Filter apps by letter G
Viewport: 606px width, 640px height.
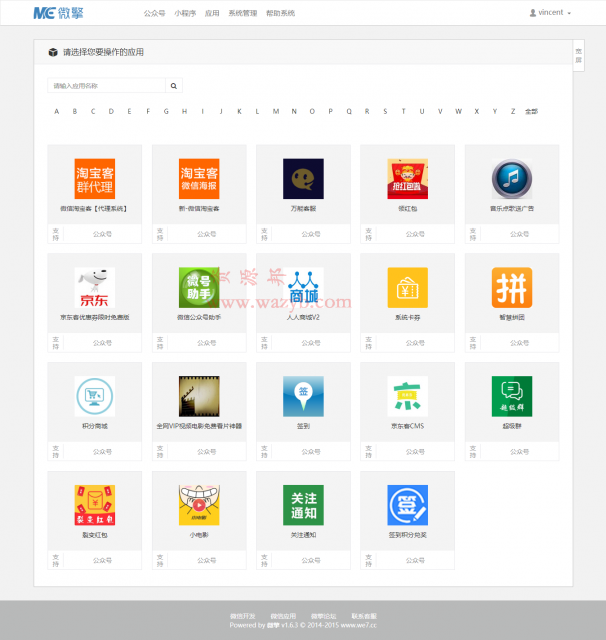coord(166,111)
